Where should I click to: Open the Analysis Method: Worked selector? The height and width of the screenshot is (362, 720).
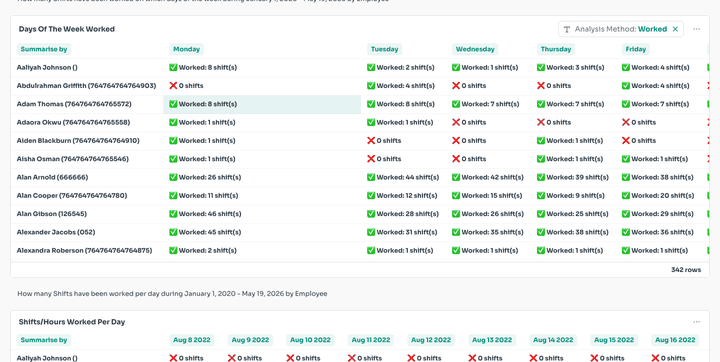[x=621, y=29]
